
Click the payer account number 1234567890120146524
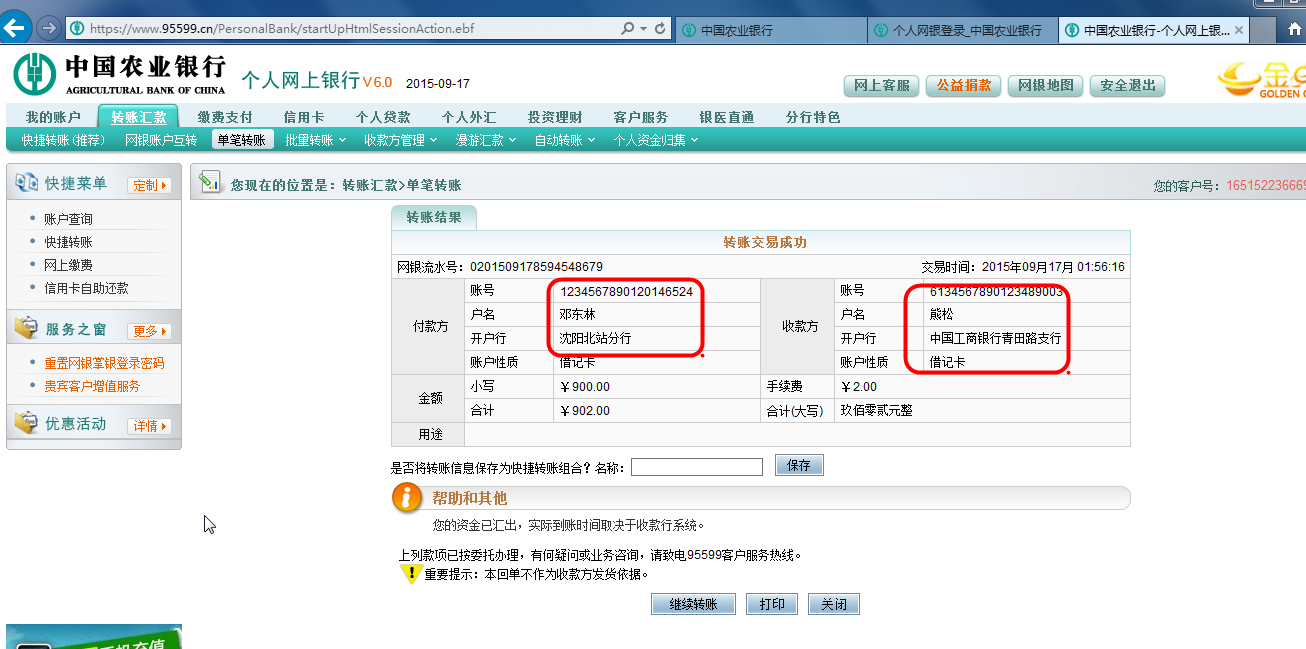click(626, 292)
